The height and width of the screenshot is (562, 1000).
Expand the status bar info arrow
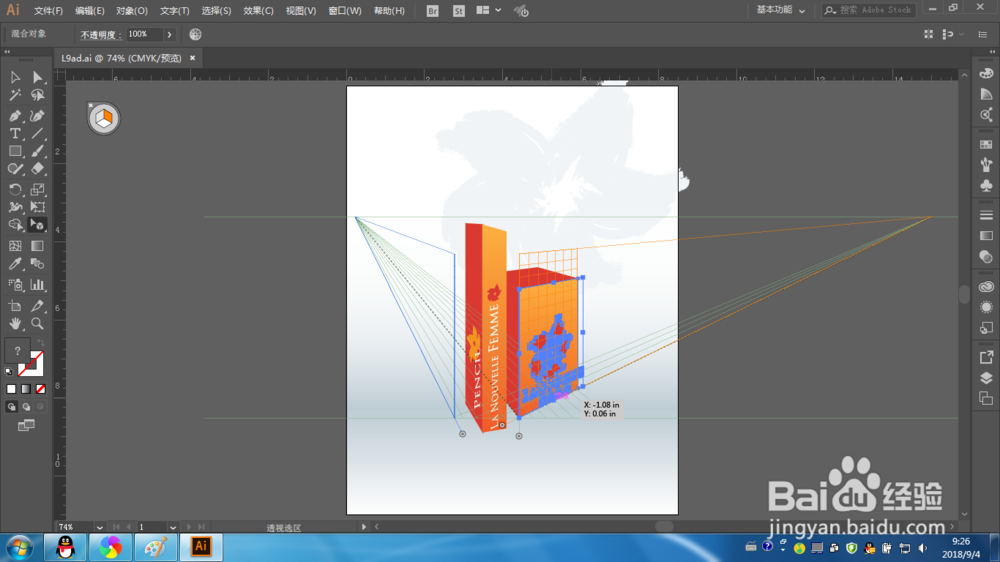(364, 527)
